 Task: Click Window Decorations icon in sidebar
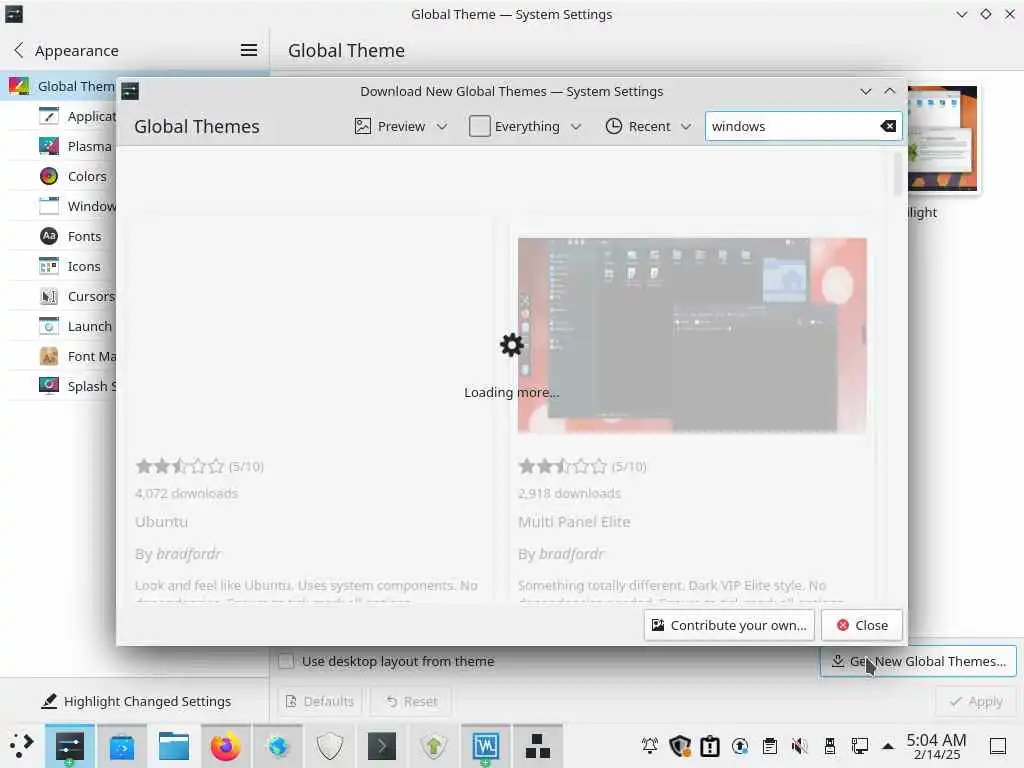(x=49, y=206)
